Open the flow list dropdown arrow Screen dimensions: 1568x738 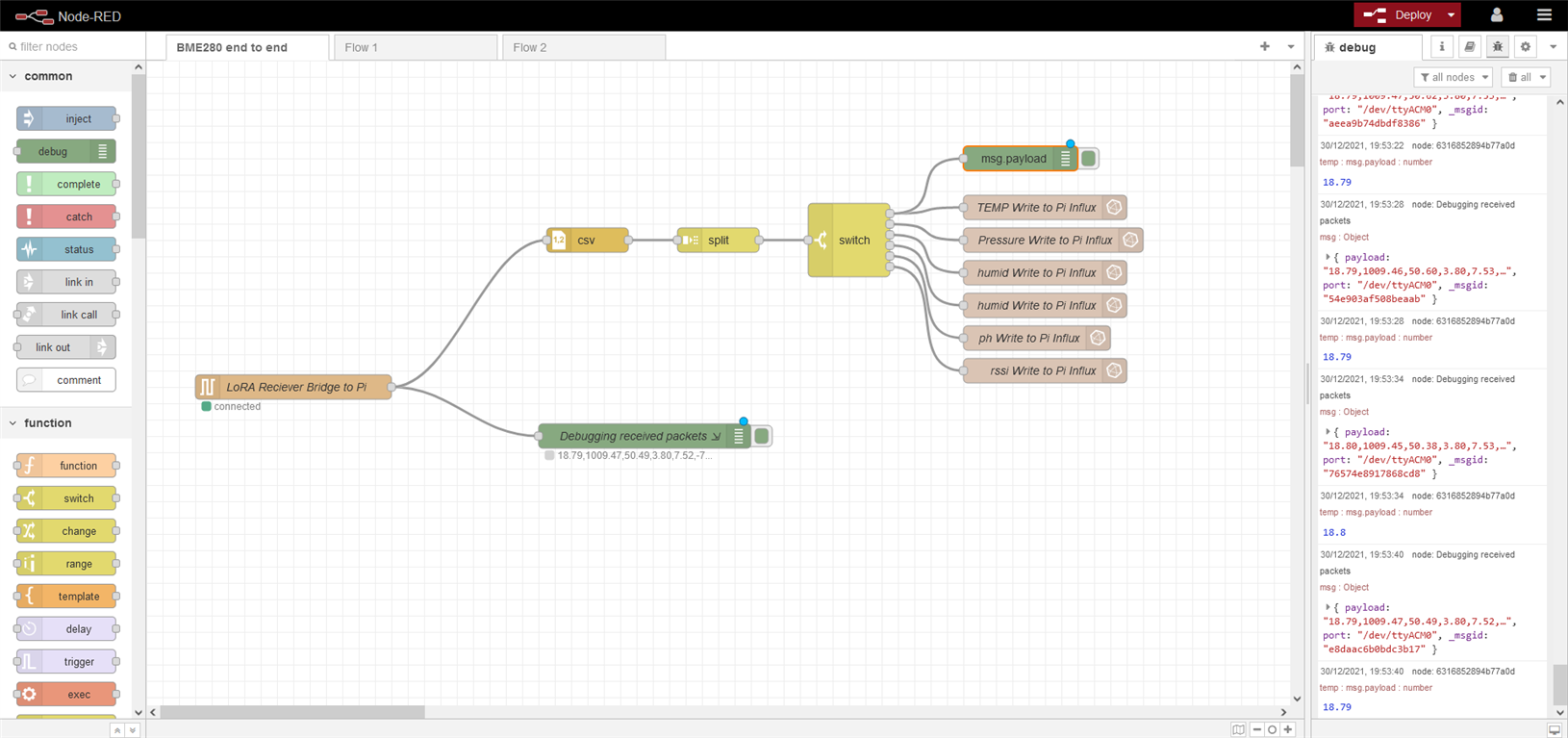click(x=1291, y=46)
